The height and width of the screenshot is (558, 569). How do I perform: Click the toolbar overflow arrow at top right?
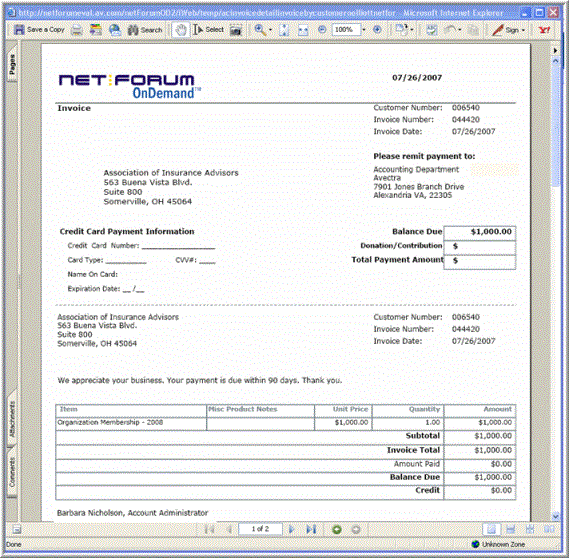(x=555, y=51)
